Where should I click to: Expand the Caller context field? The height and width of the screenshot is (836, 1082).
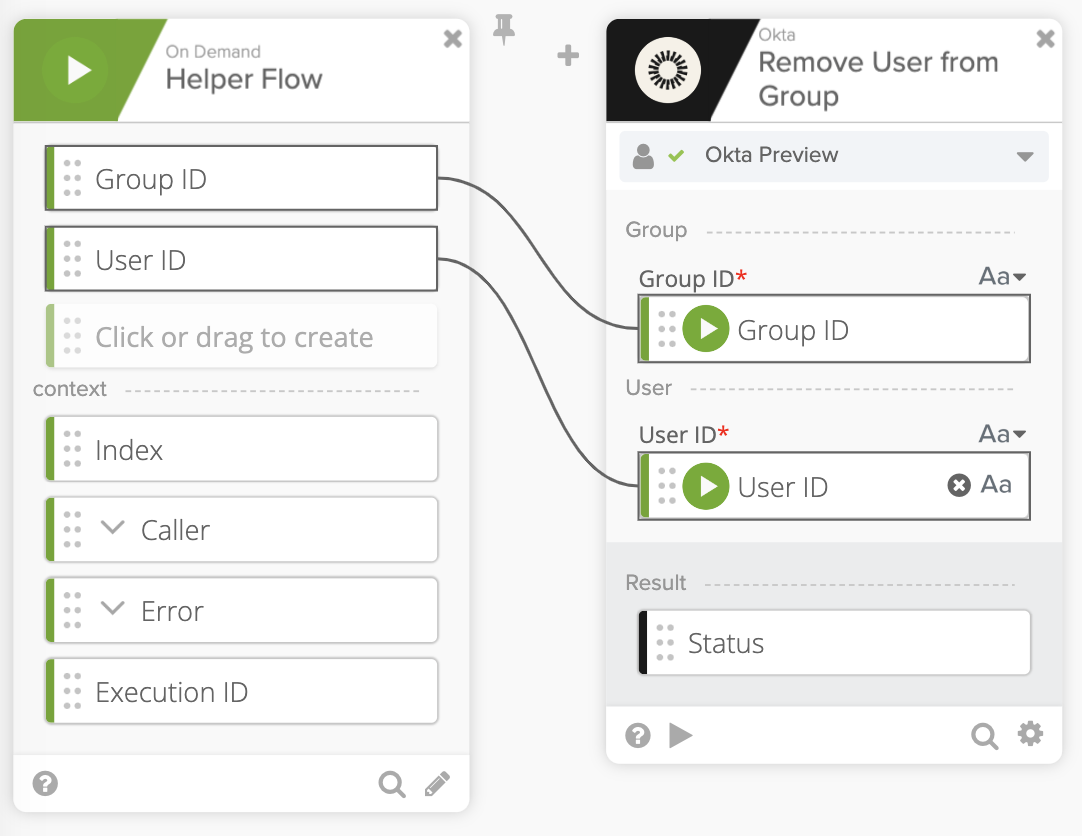click(113, 529)
